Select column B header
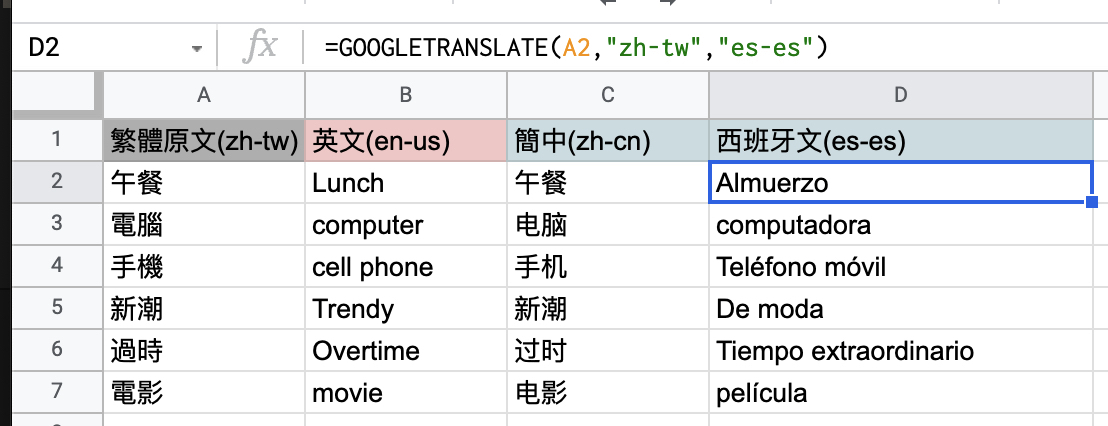This screenshot has width=1108, height=426. click(x=405, y=95)
